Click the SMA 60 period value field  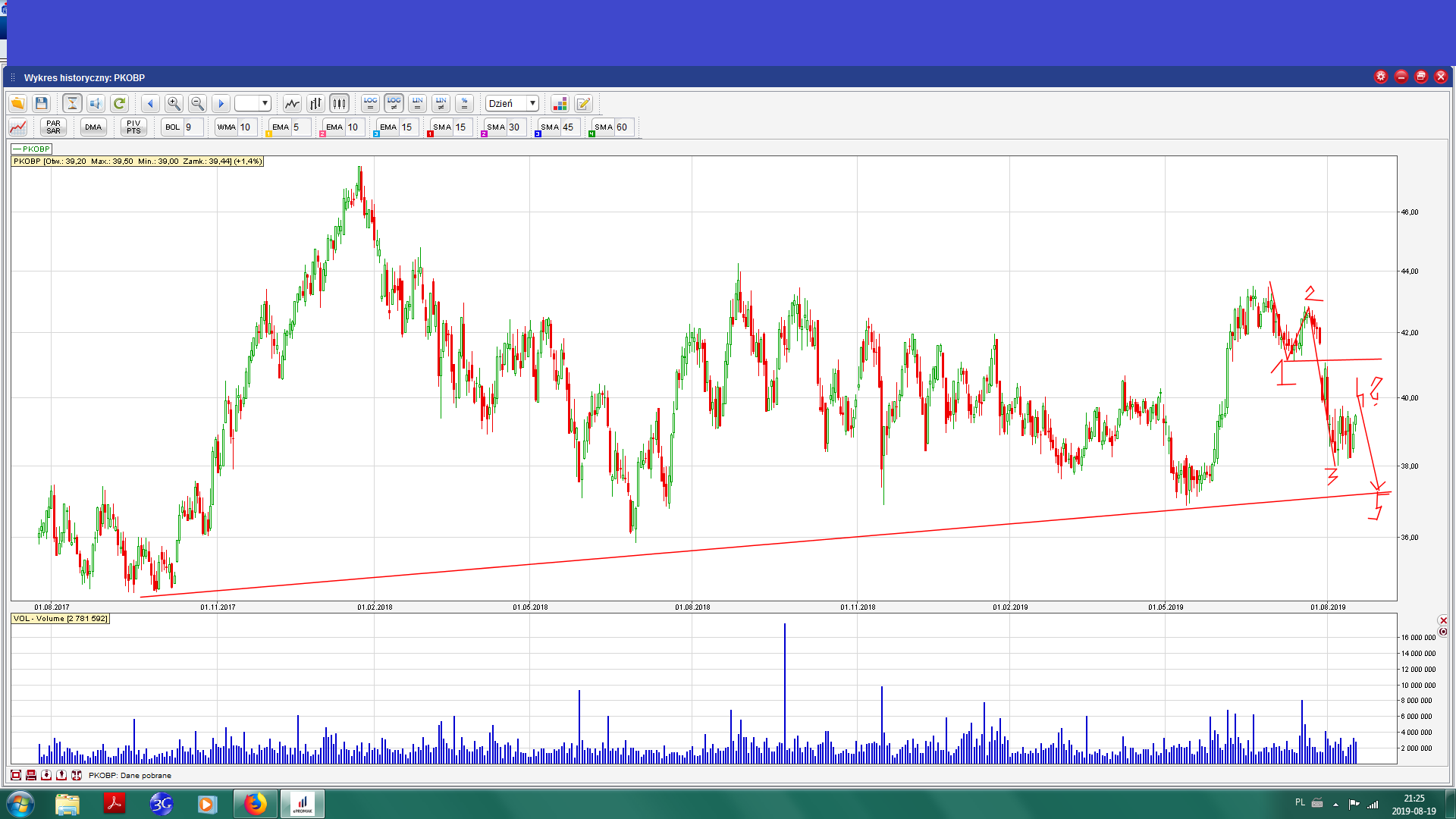tap(623, 127)
